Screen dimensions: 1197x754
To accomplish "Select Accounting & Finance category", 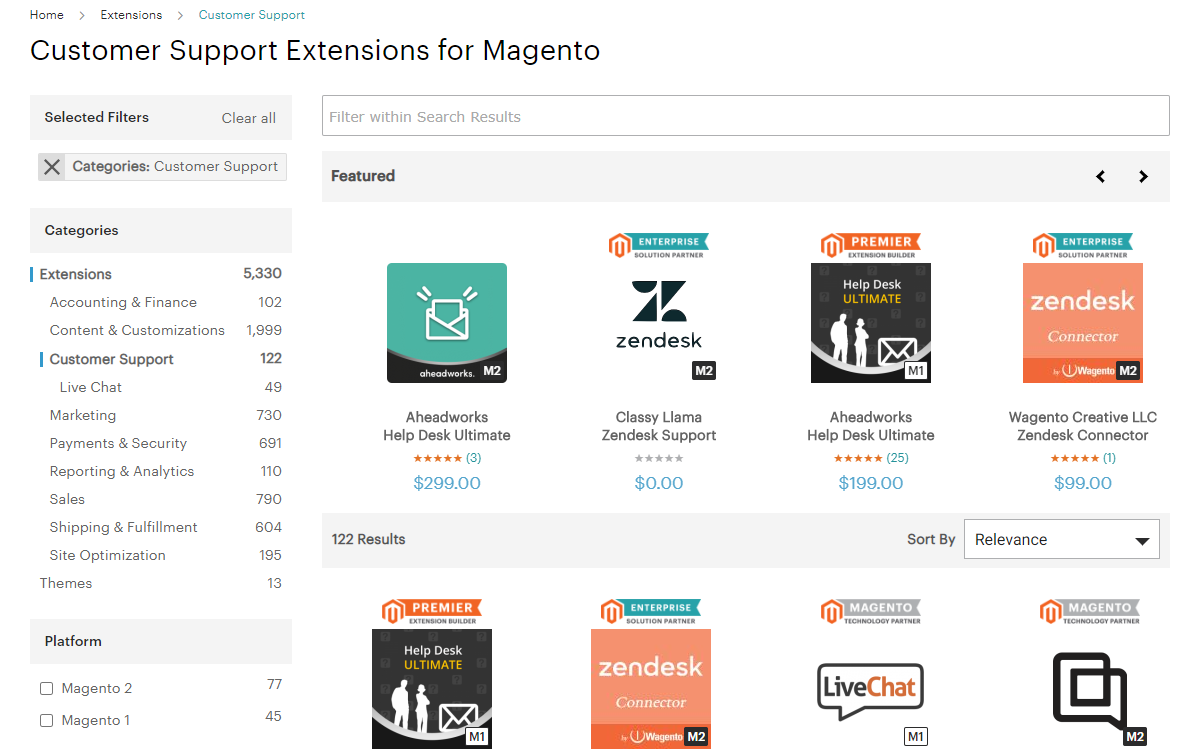I will pos(123,302).
